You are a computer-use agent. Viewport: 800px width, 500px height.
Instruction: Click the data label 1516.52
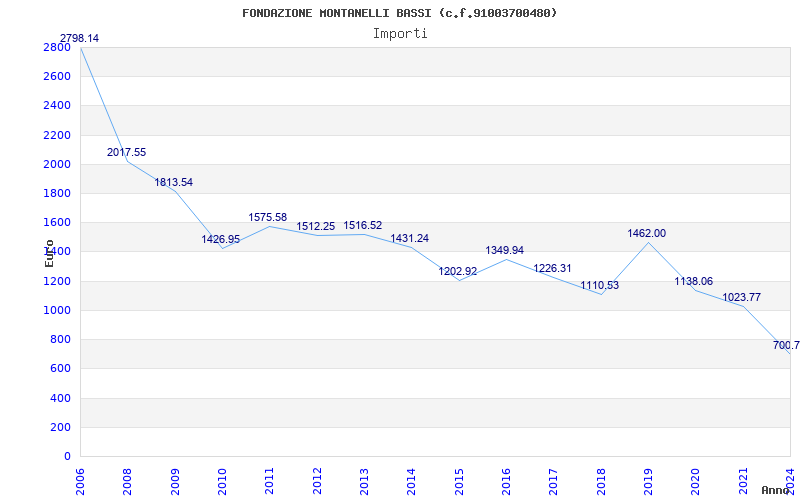(x=363, y=226)
